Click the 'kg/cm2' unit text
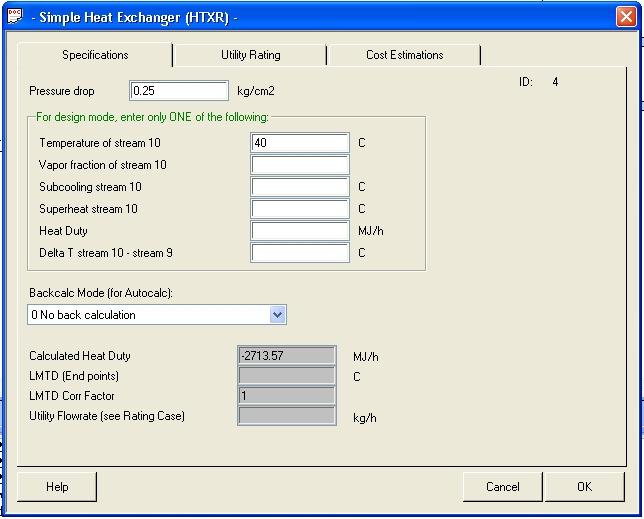Image resolution: width=644 pixels, height=519 pixels. click(x=256, y=91)
